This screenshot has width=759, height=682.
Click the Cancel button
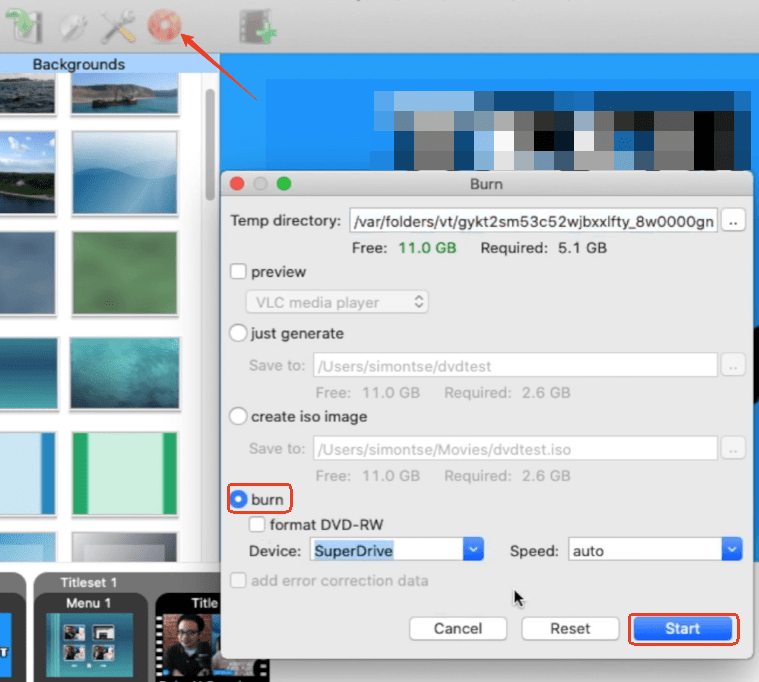pos(458,629)
